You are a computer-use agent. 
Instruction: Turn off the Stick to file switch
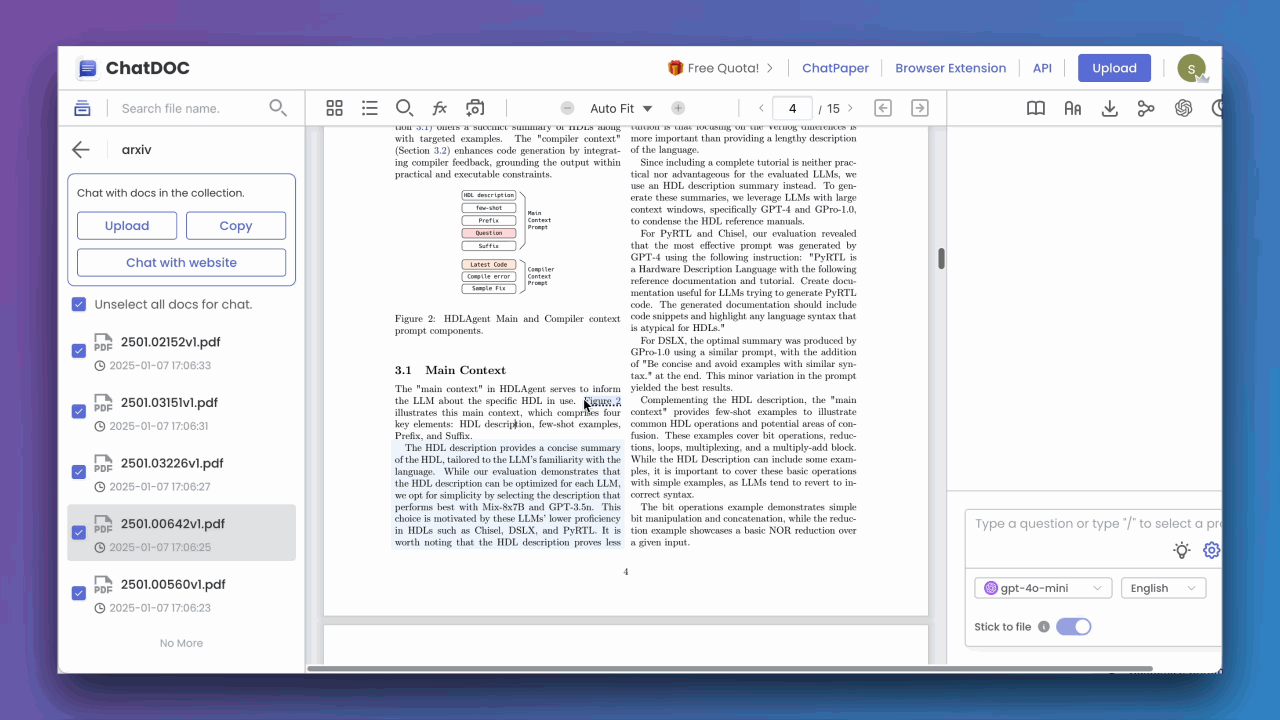1073,627
